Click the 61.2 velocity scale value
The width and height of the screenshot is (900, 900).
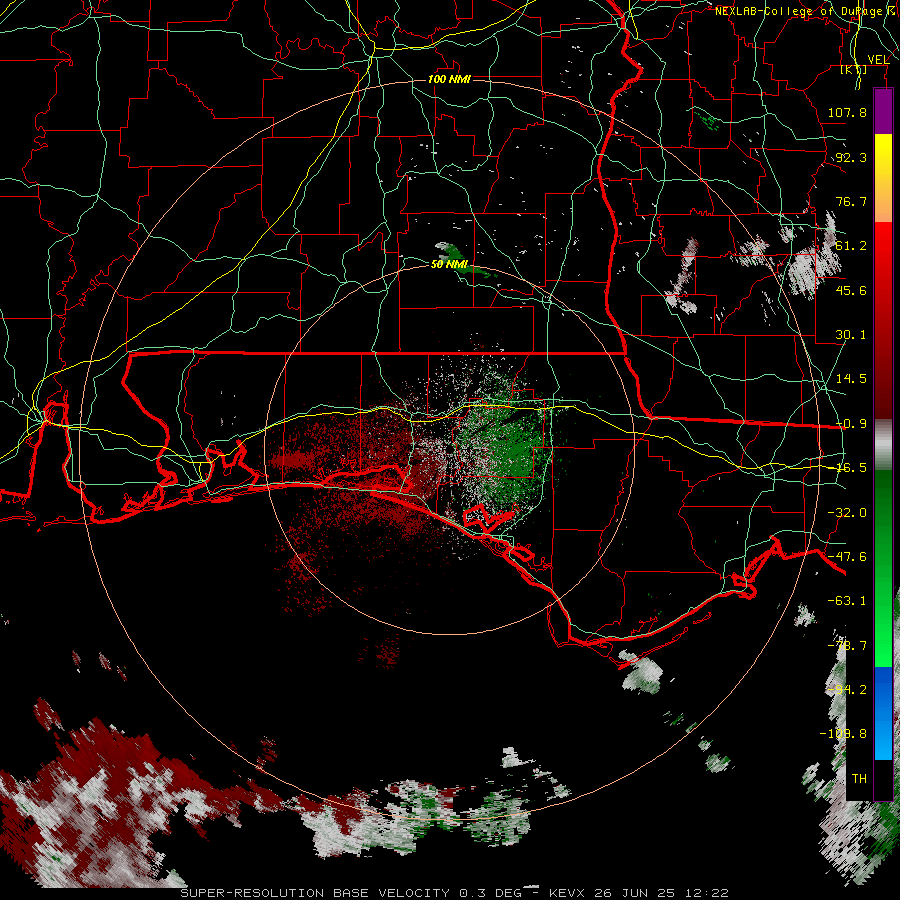851,246
